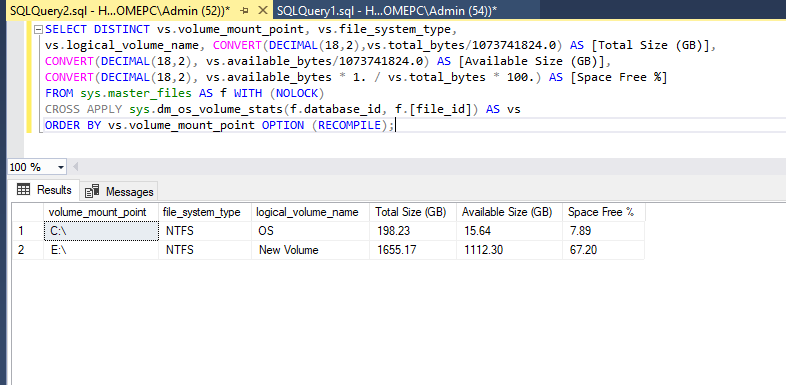The image size is (786, 385).
Task: Select row 1 by its row header
Action: click(x=28, y=231)
